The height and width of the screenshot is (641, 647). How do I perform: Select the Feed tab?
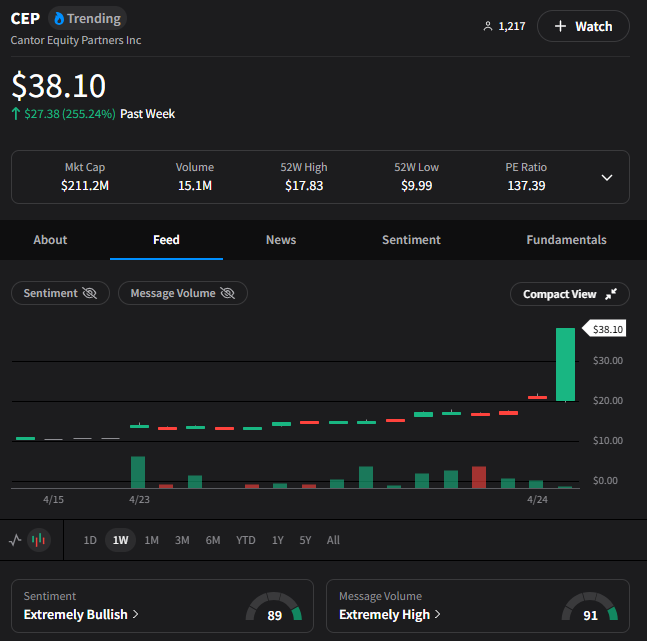pos(166,240)
